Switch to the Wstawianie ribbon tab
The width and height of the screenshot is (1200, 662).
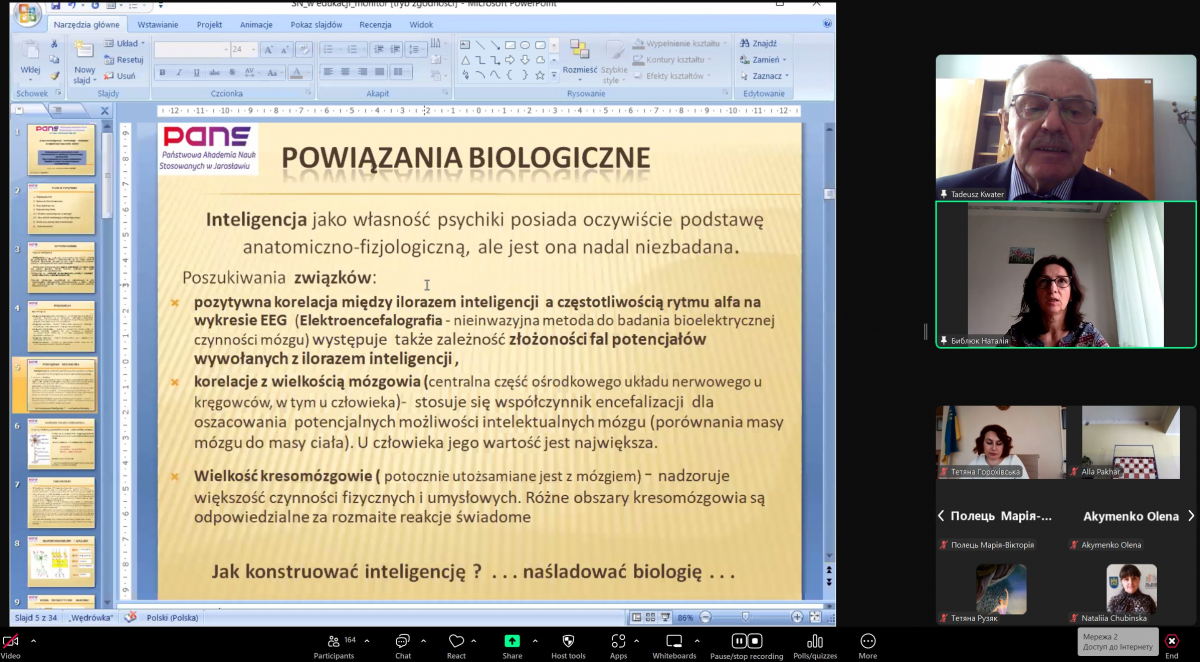tap(158, 24)
